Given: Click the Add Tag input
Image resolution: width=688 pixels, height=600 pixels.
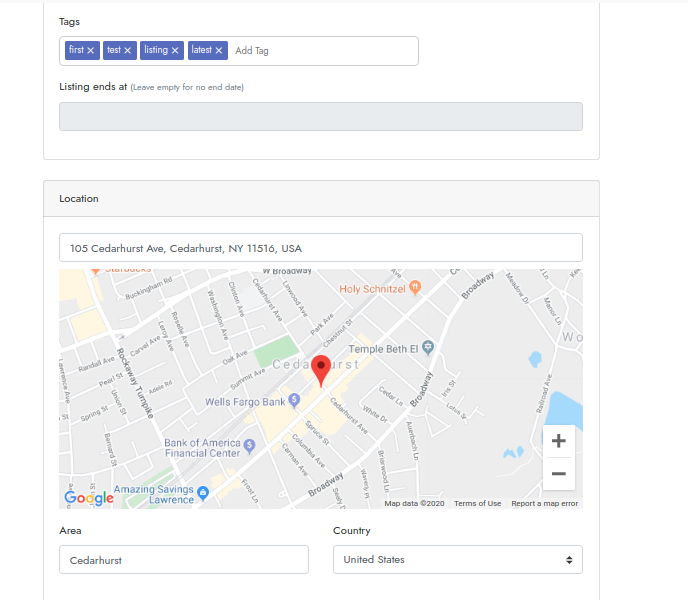Looking at the screenshot, I should pos(324,51).
